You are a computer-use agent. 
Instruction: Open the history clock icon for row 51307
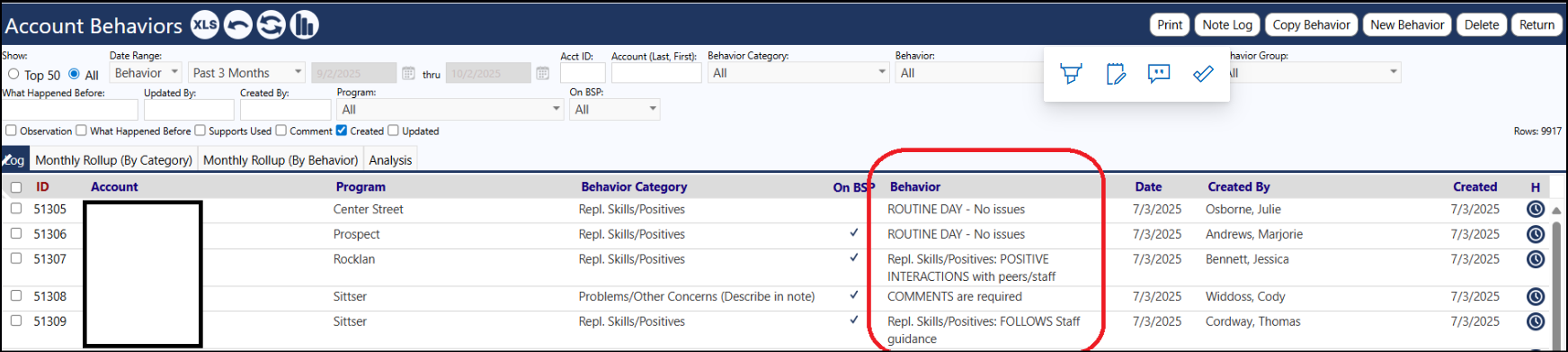(1536, 259)
